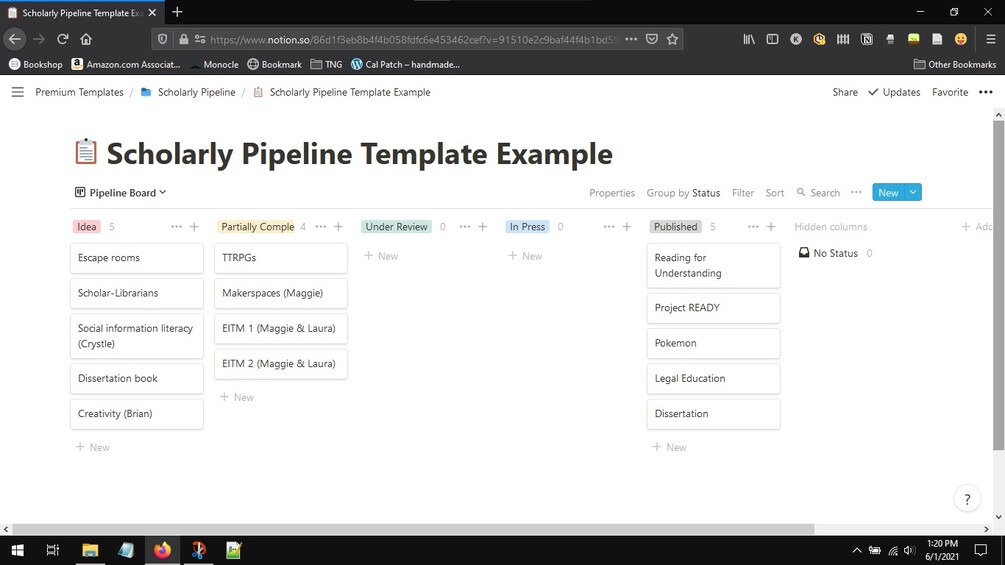Open the board view more options ellipsis
Screen dimensions: 1005x565
(x=856, y=192)
